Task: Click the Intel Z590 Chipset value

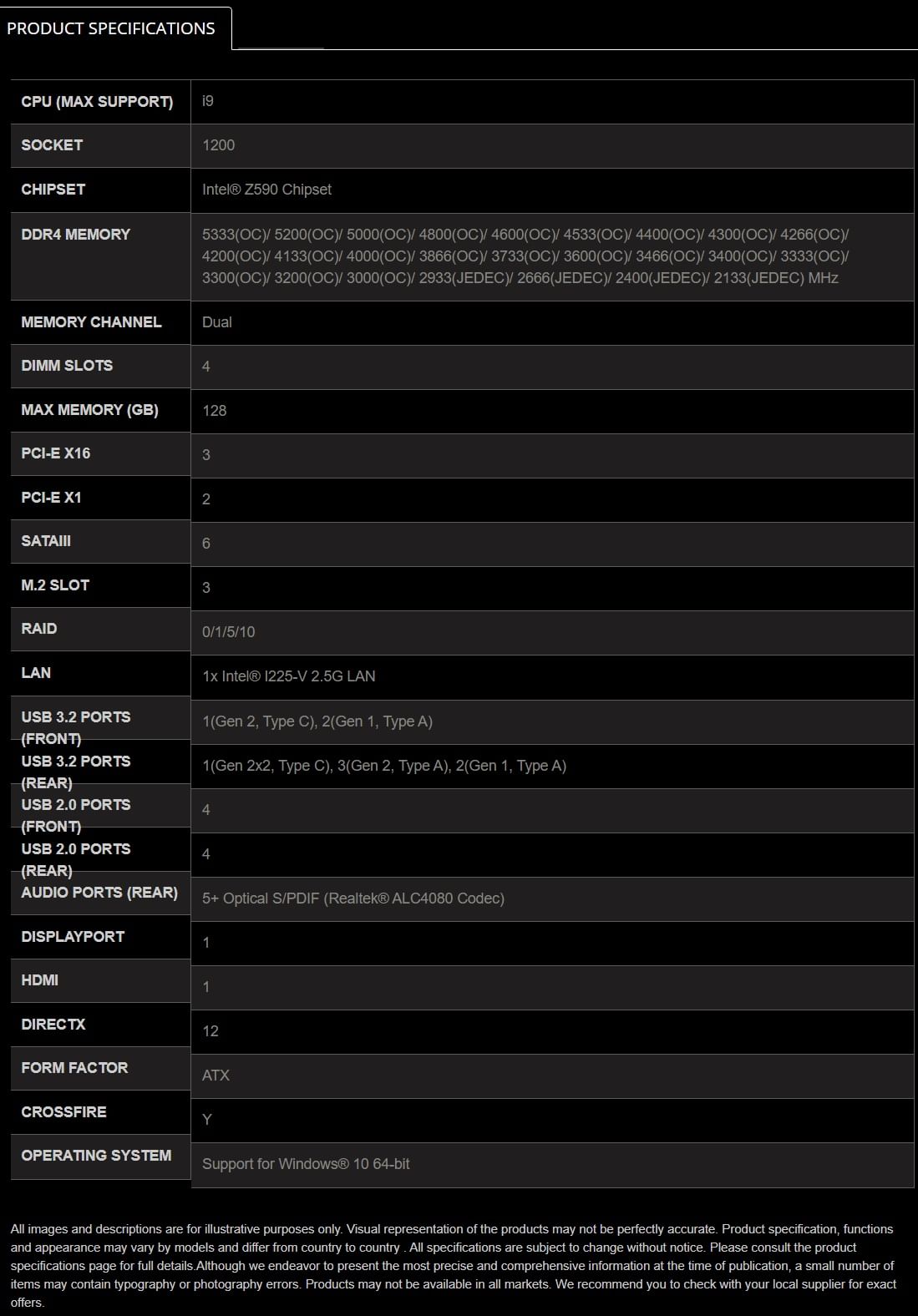Action: coord(266,190)
